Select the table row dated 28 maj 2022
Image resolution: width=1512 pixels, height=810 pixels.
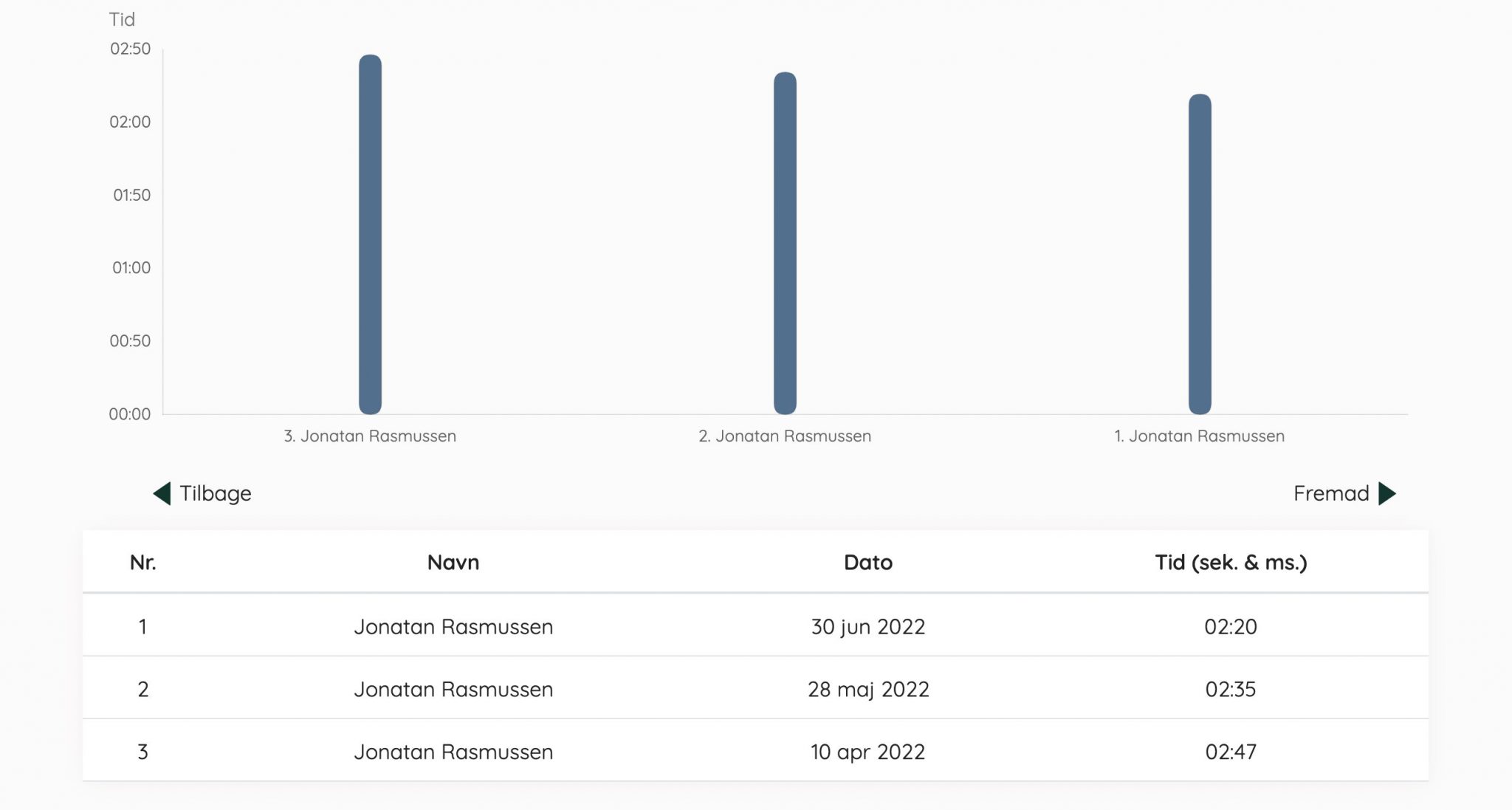point(755,688)
